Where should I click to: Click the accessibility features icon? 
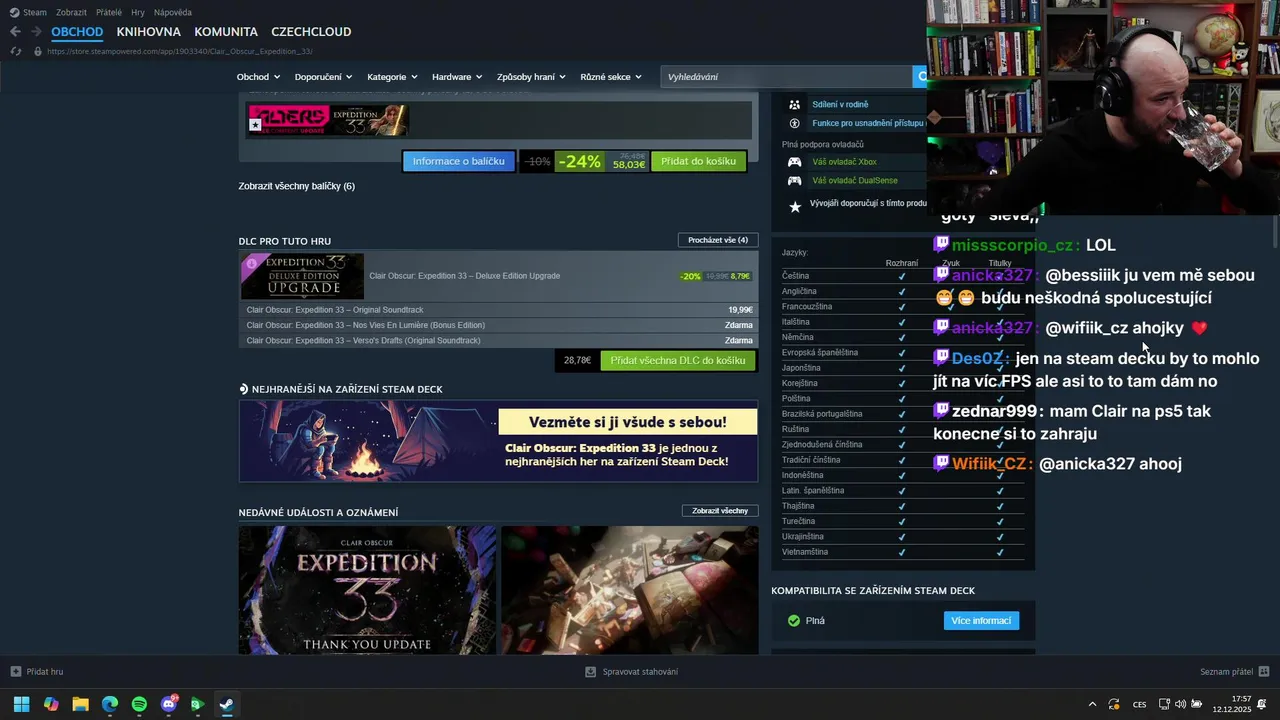pyautogui.click(x=795, y=123)
